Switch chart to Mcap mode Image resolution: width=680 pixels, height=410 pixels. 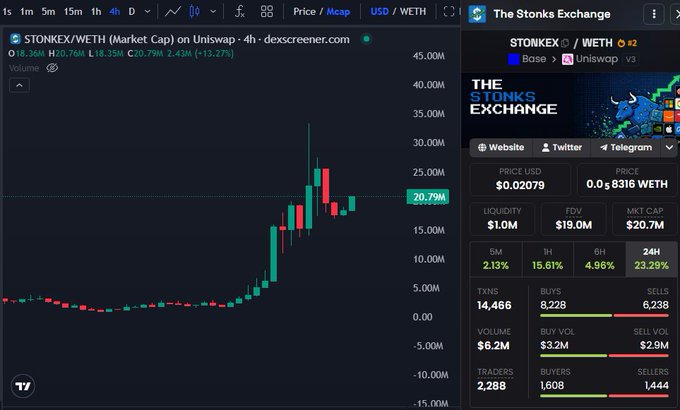(x=338, y=12)
